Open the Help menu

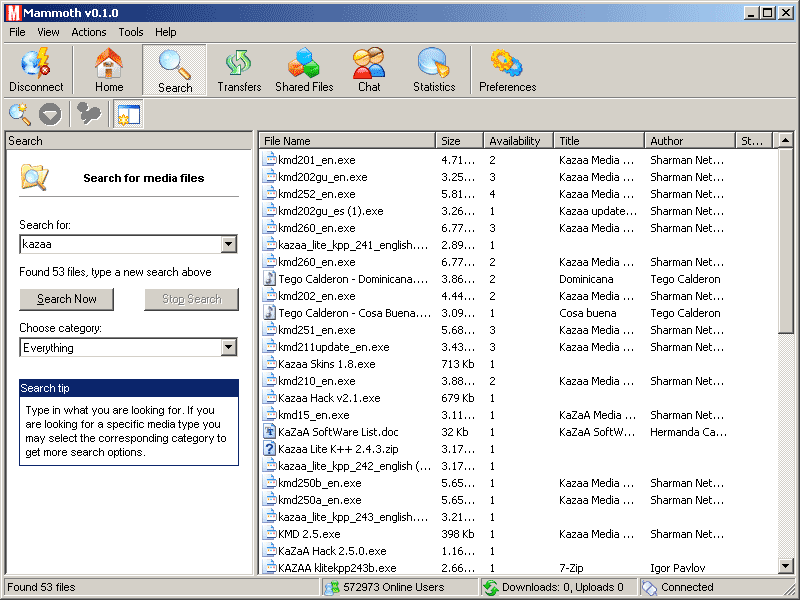(165, 32)
